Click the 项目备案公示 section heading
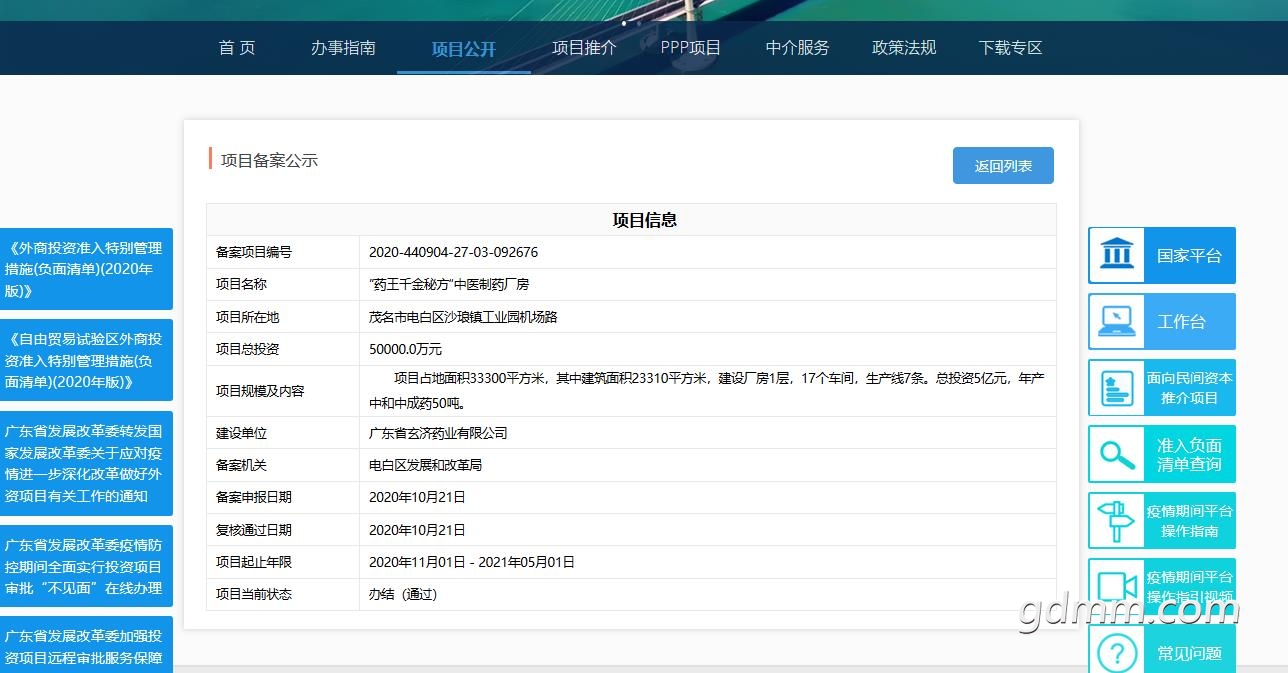The image size is (1288, 673). (269, 160)
